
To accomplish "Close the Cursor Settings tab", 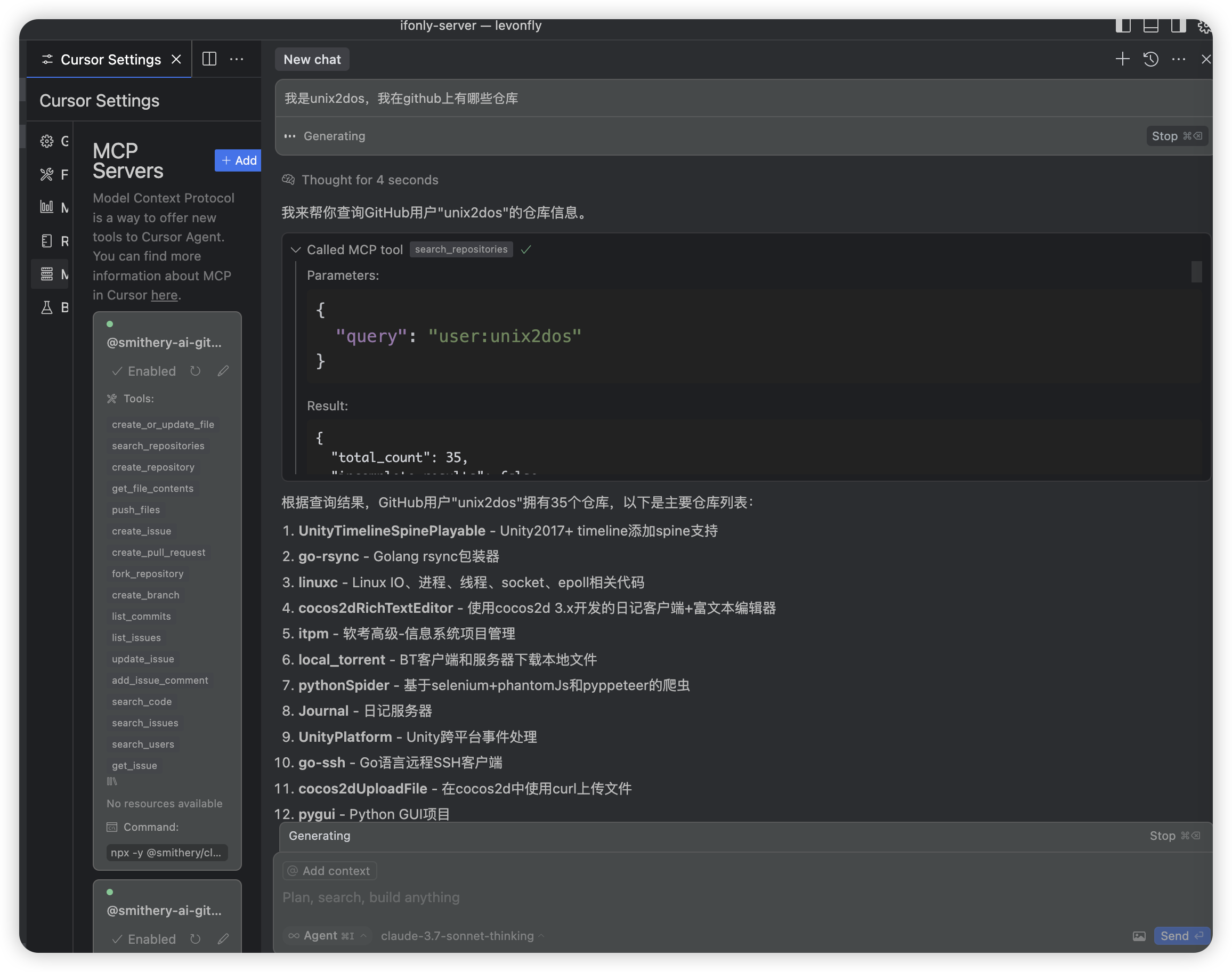I will (176, 59).
